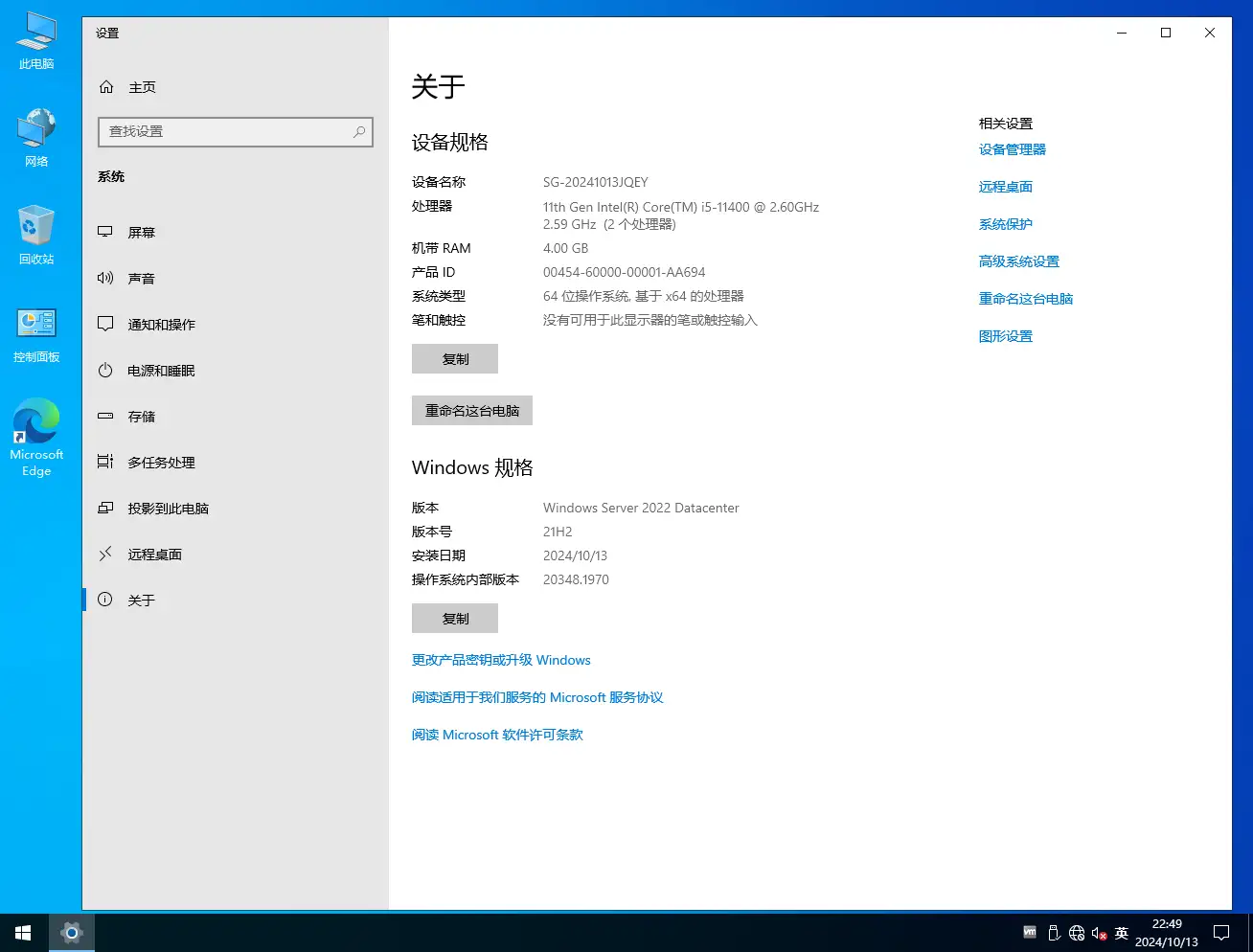Select the Microsoft Edge desktop shortcut
This screenshot has height=952, width=1253.
(36, 438)
